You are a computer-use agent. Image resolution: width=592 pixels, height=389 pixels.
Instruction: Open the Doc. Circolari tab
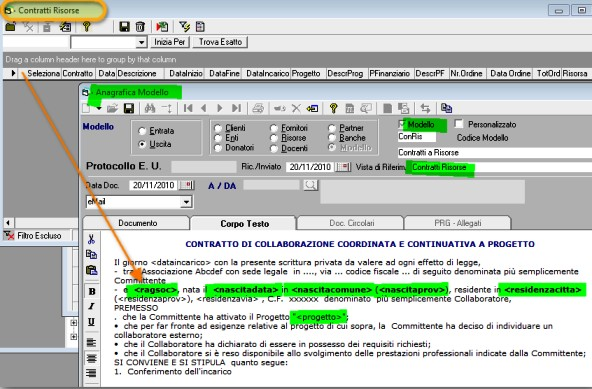tap(352, 223)
